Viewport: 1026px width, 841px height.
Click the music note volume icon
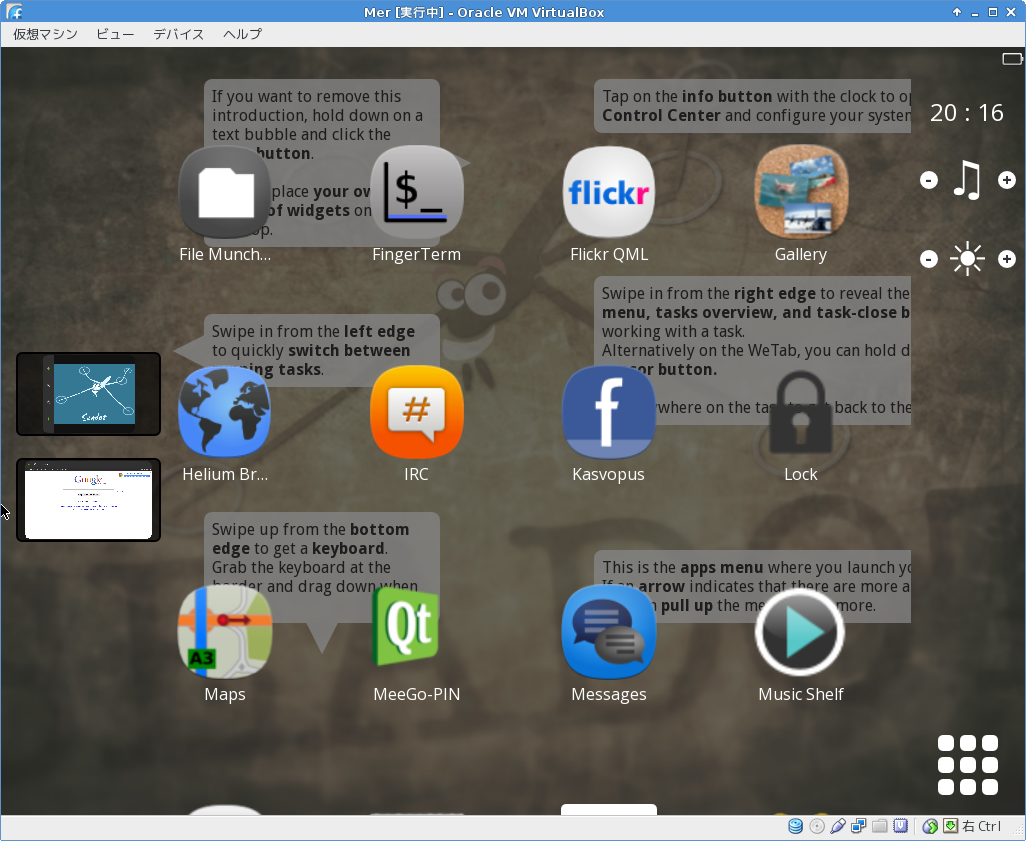pos(967,180)
